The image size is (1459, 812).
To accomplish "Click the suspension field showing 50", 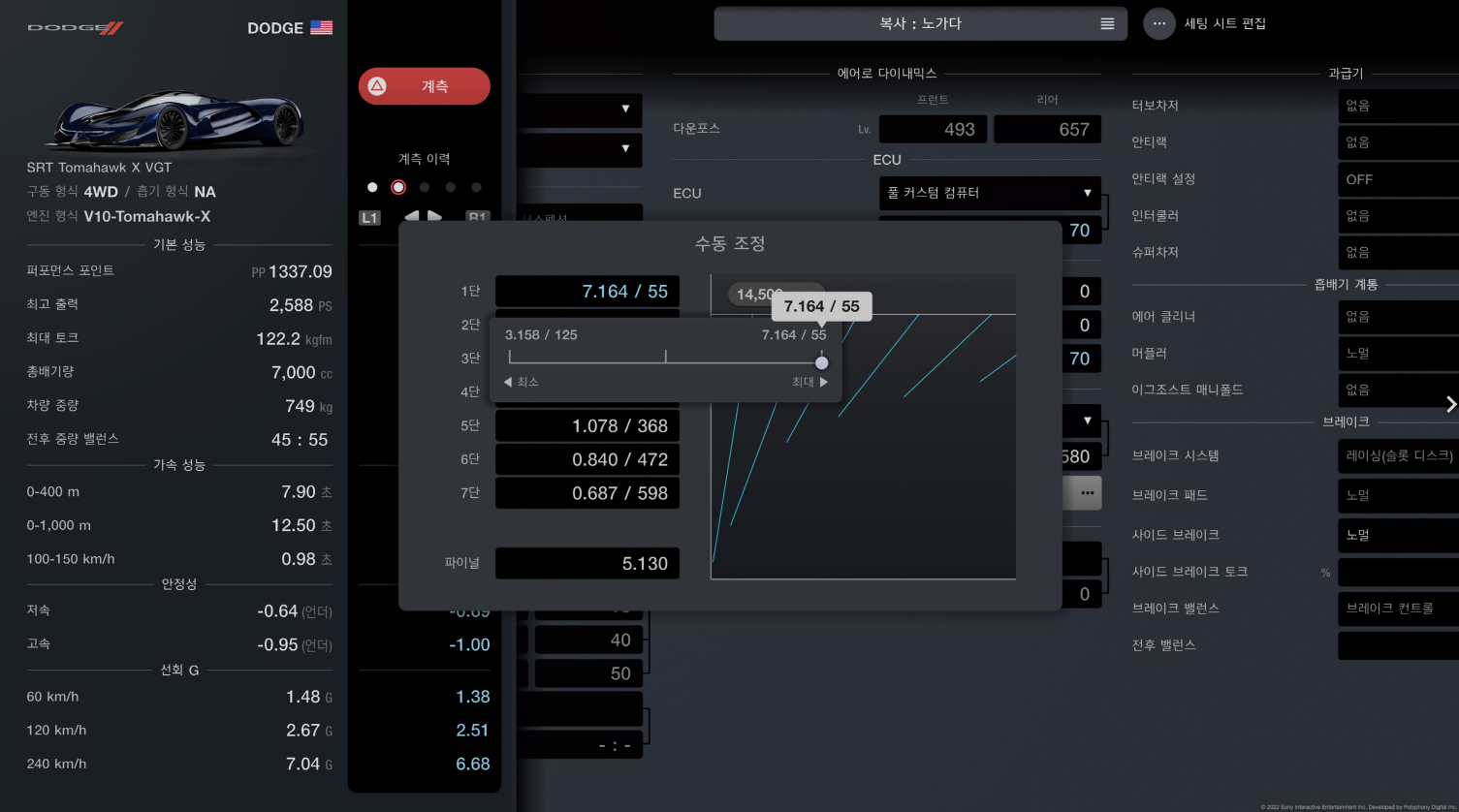I will pos(587,673).
